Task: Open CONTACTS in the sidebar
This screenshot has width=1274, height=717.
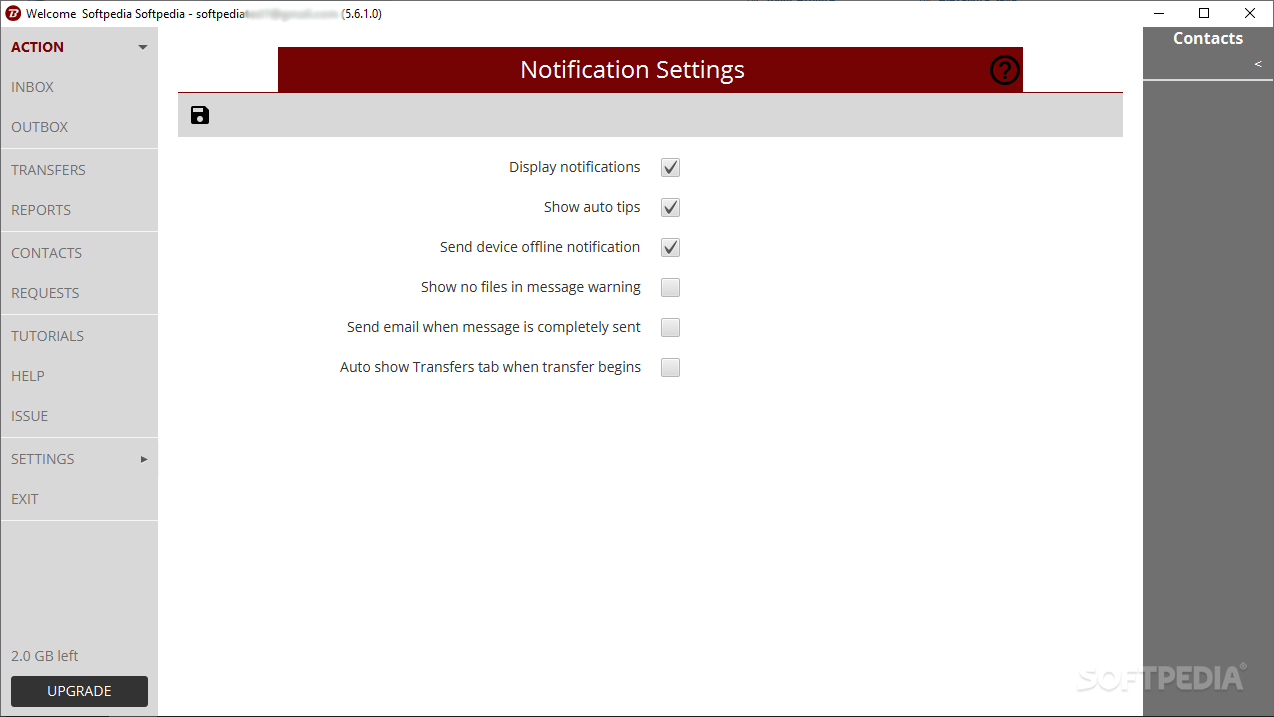Action: click(46, 253)
